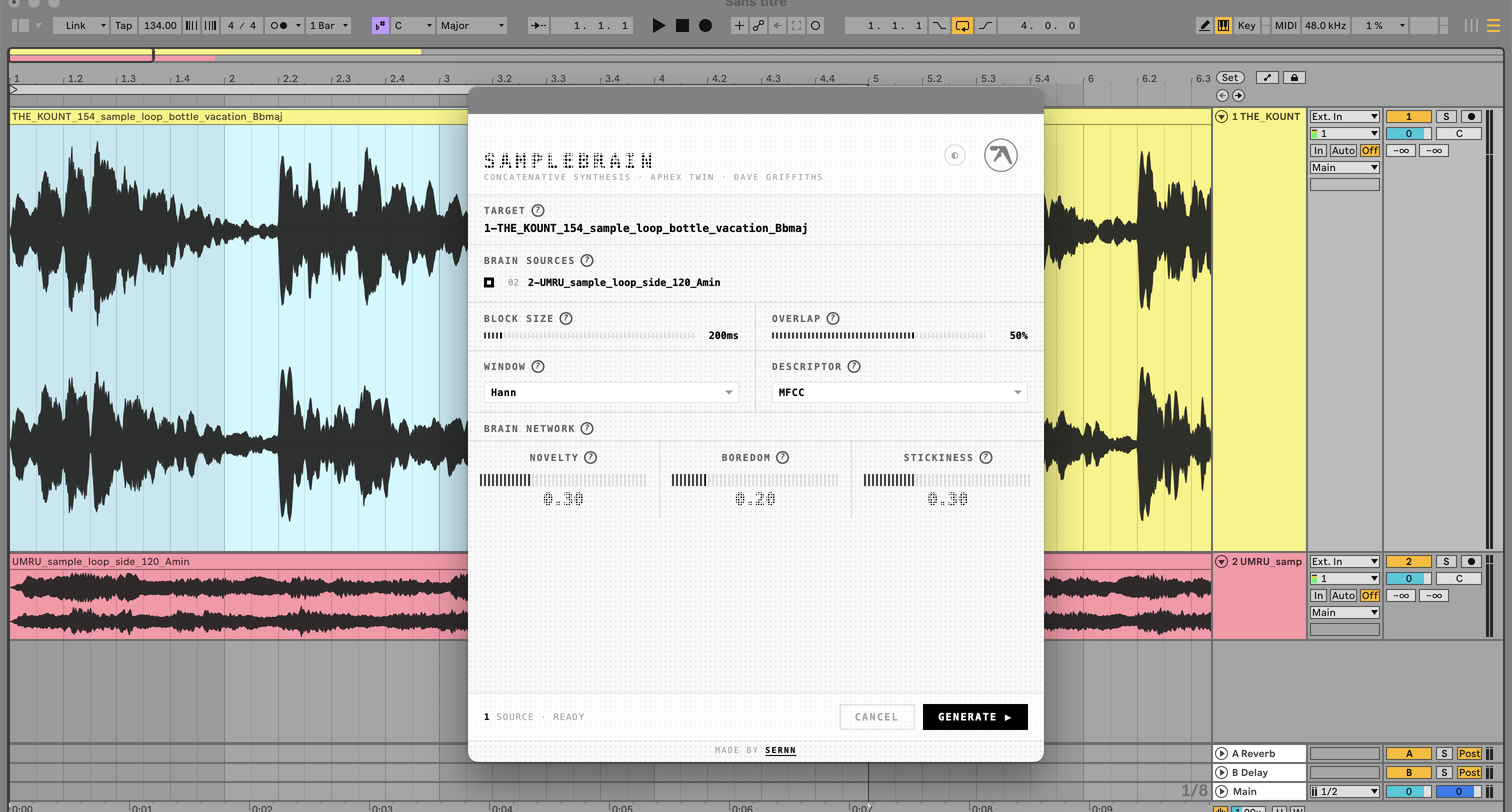Open the Brain Sources help icon
Viewport: 1512px width, 812px height.
tap(587, 260)
